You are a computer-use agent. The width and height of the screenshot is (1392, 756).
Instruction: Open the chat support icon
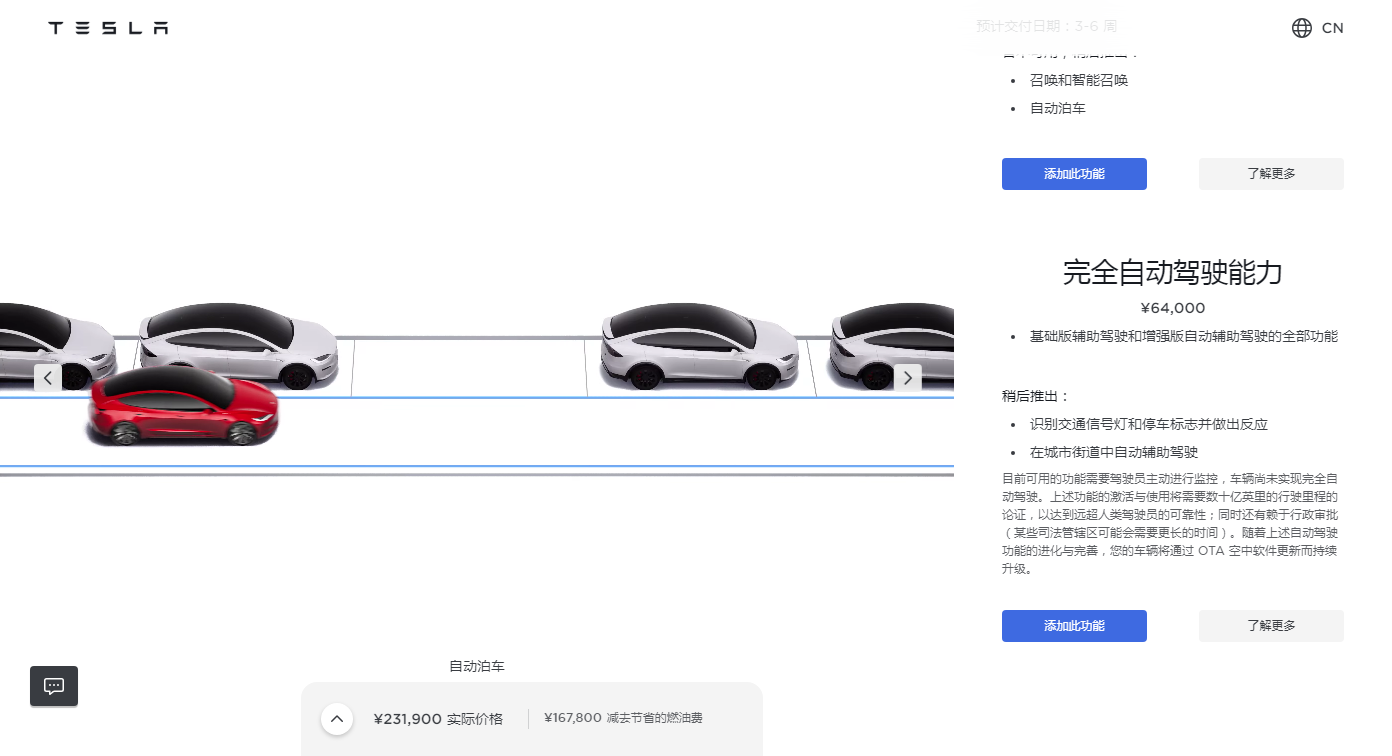[x=54, y=686]
